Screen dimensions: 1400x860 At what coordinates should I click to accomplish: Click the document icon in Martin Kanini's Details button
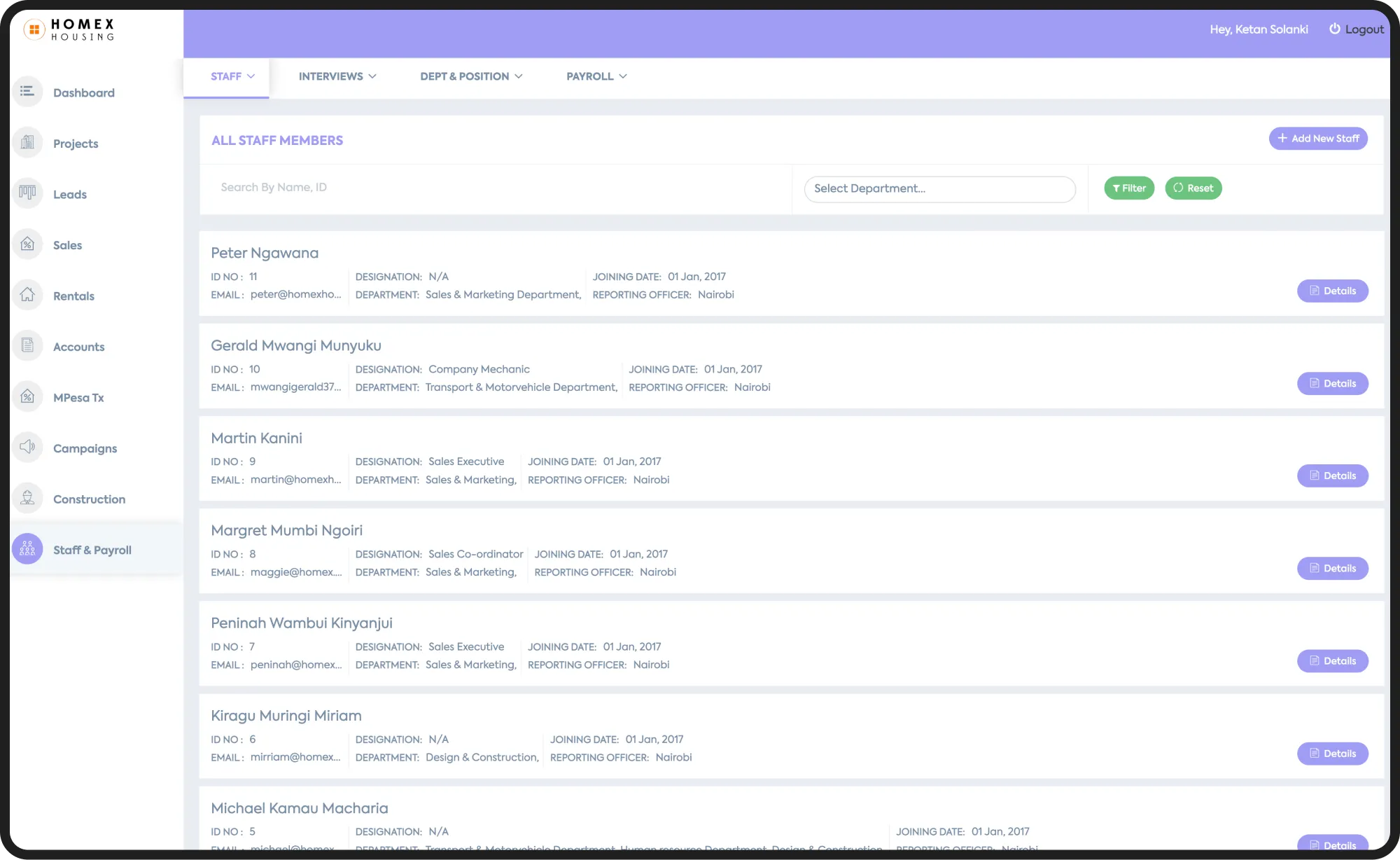(1315, 476)
